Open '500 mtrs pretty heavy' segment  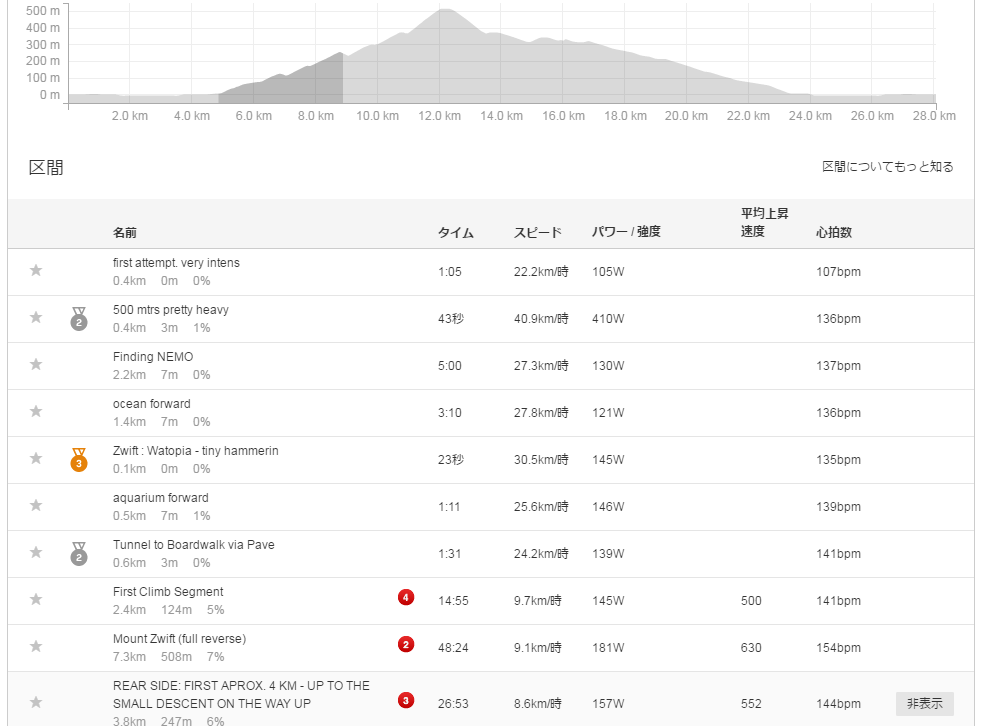[171, 309]
